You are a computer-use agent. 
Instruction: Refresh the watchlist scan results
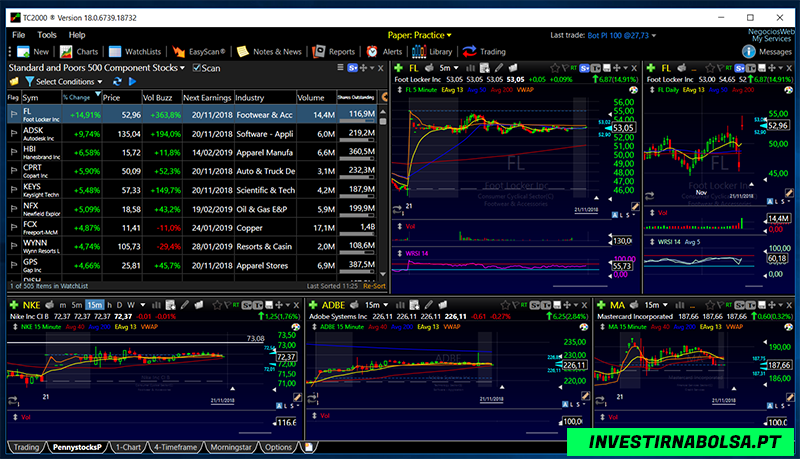click(117, 82)
